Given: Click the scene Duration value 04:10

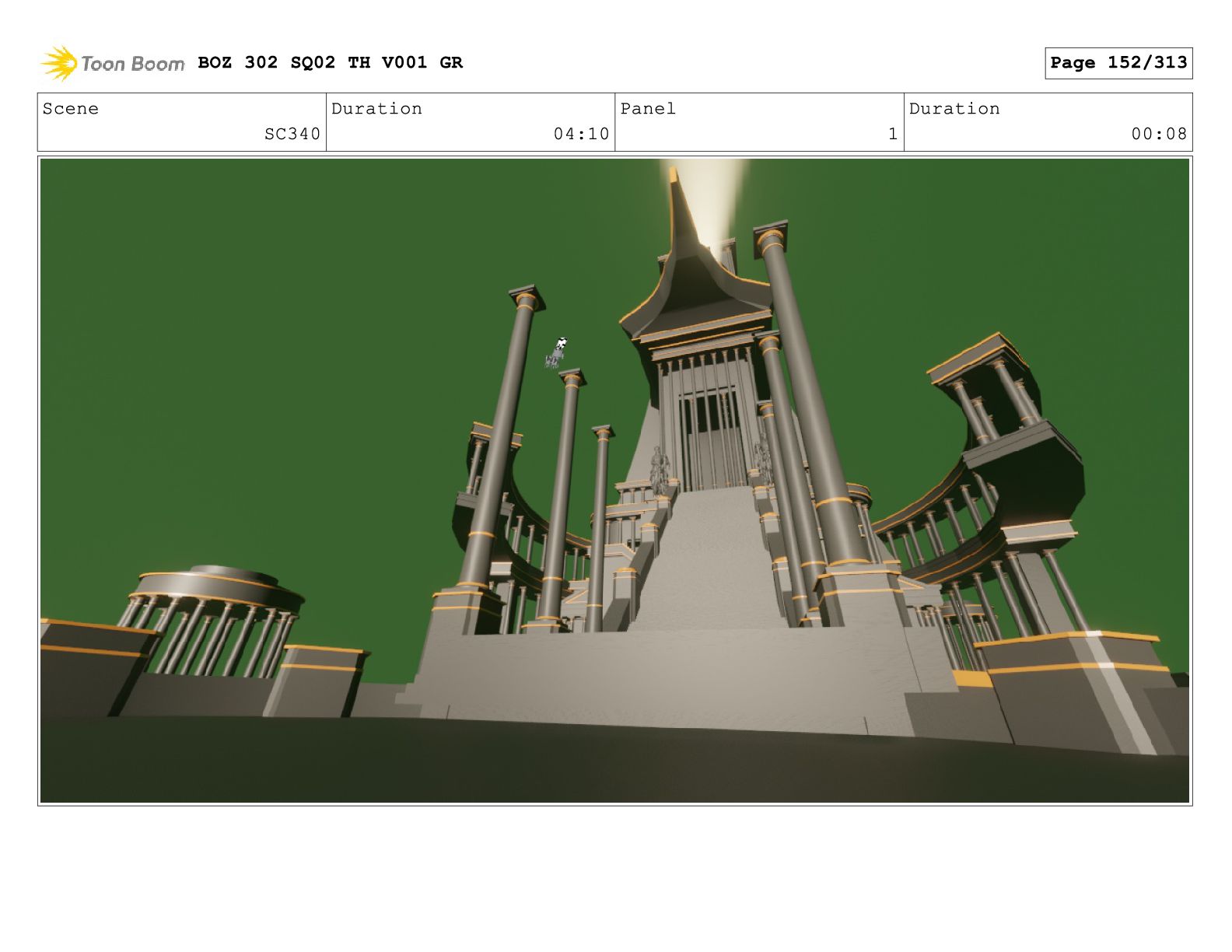Looking at the screenshot, I should click(581, 134).
